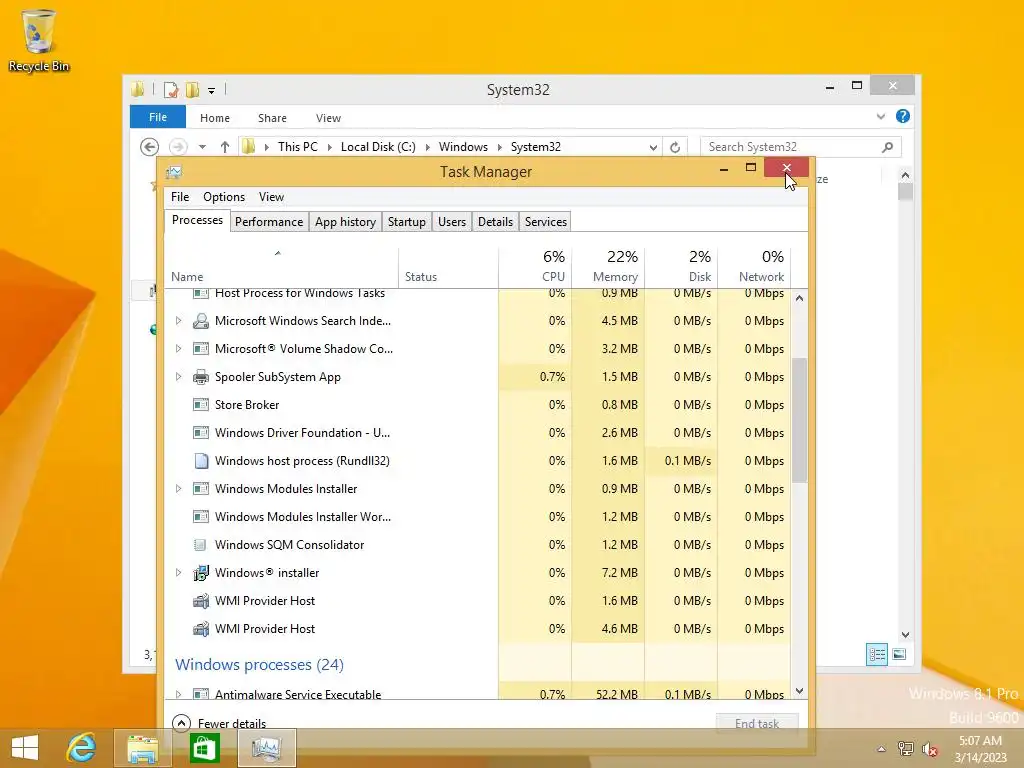Click Windows breadcrumb in Explorer address bar
The image size is (1024, 768).
pos(463,147)
